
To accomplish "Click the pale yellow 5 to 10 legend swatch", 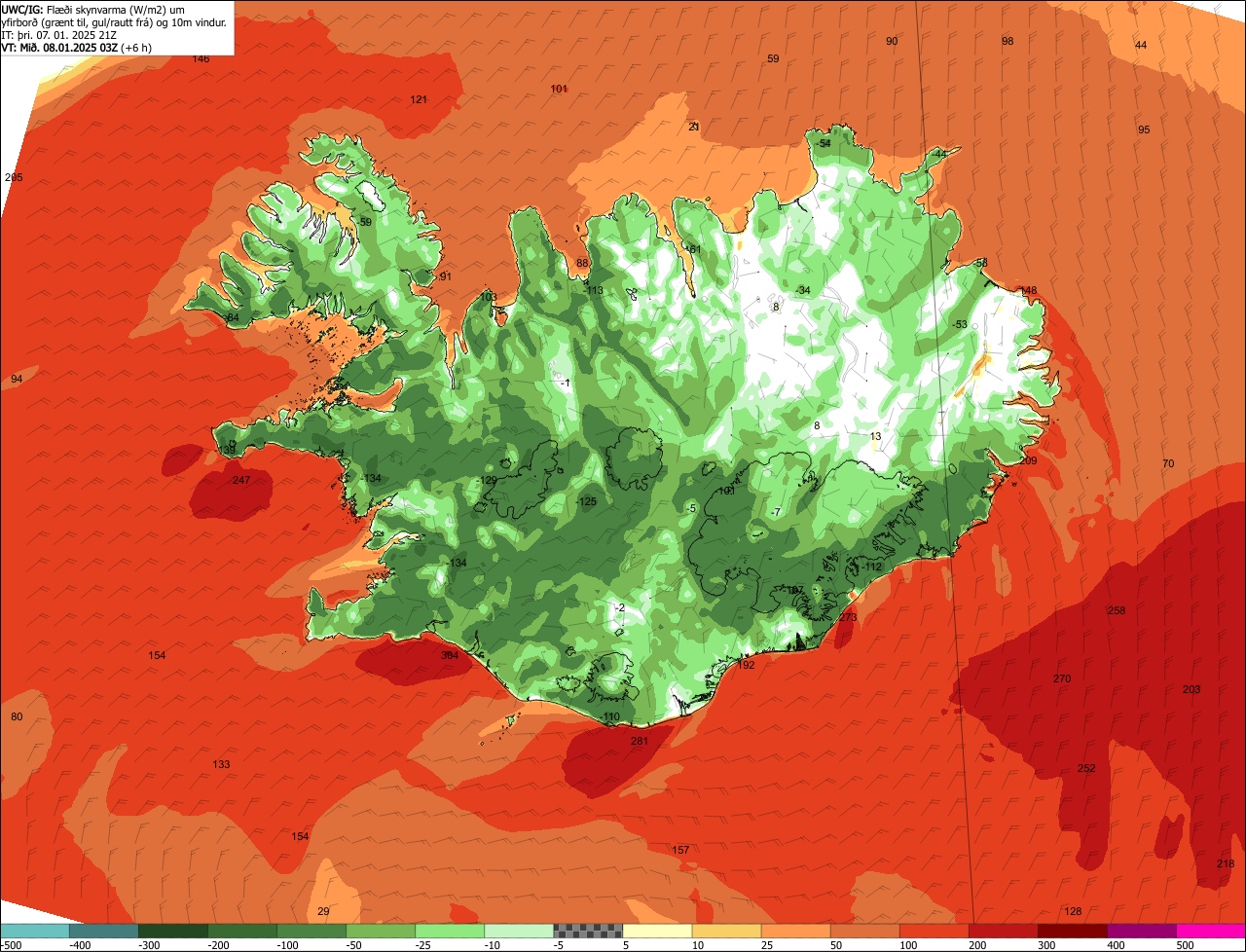I will pyautogui.click(x=657, y=931).
